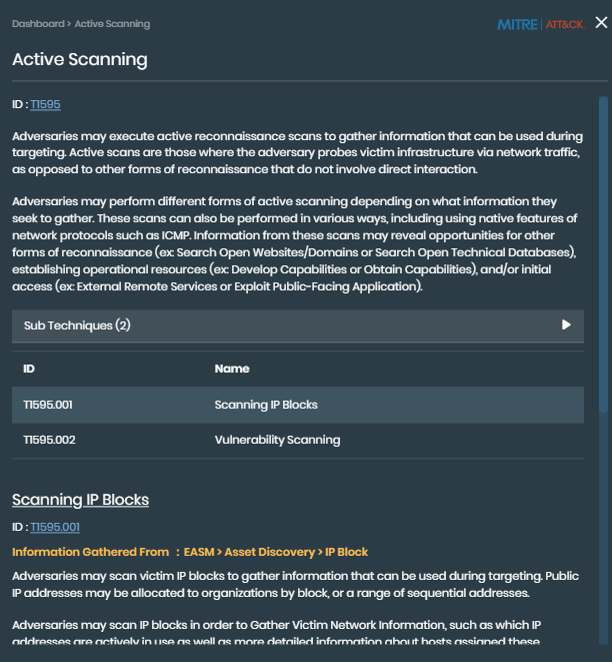
Task: Click the MITRE ATT&CK logo
Action: tap(540, 24)
